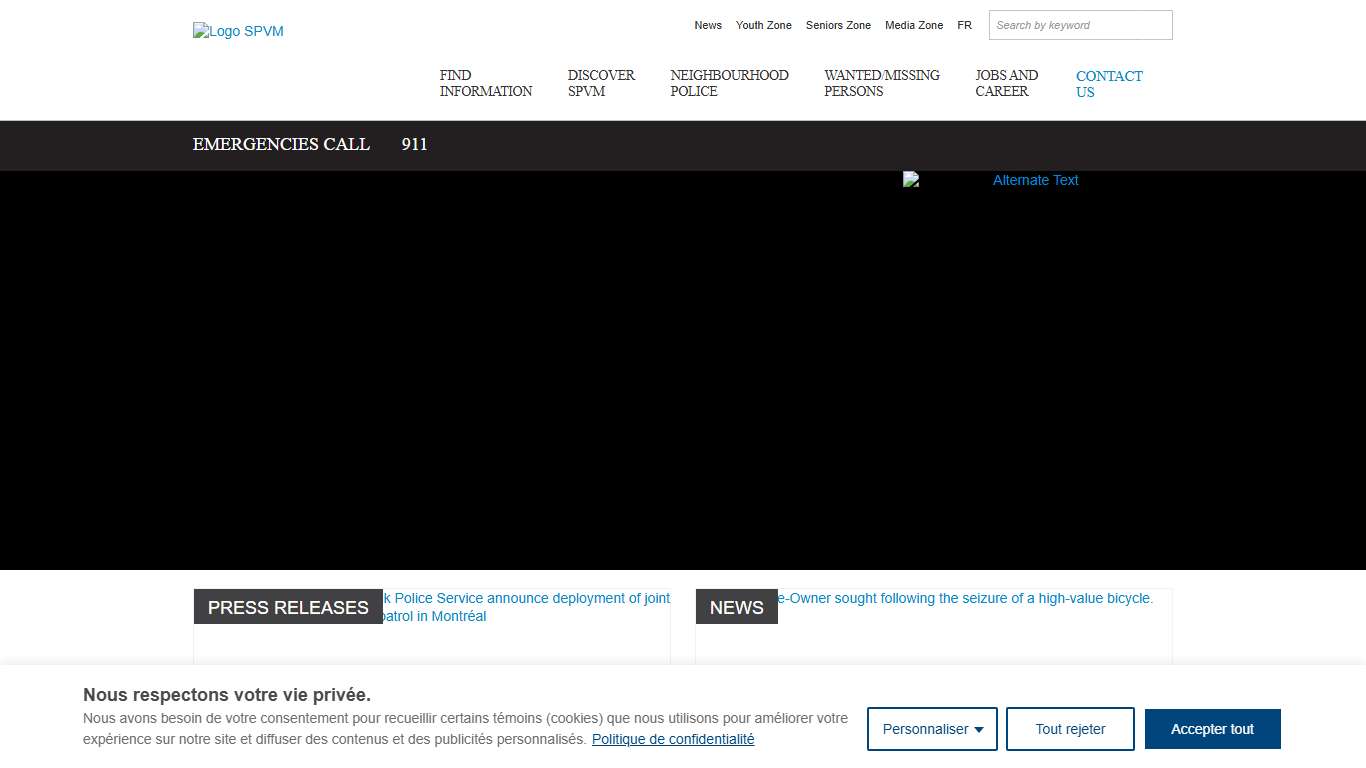The width and height of the screenshot is (1366, 768).
Task: Click the SPVM logo image
Action: point(238,31)
